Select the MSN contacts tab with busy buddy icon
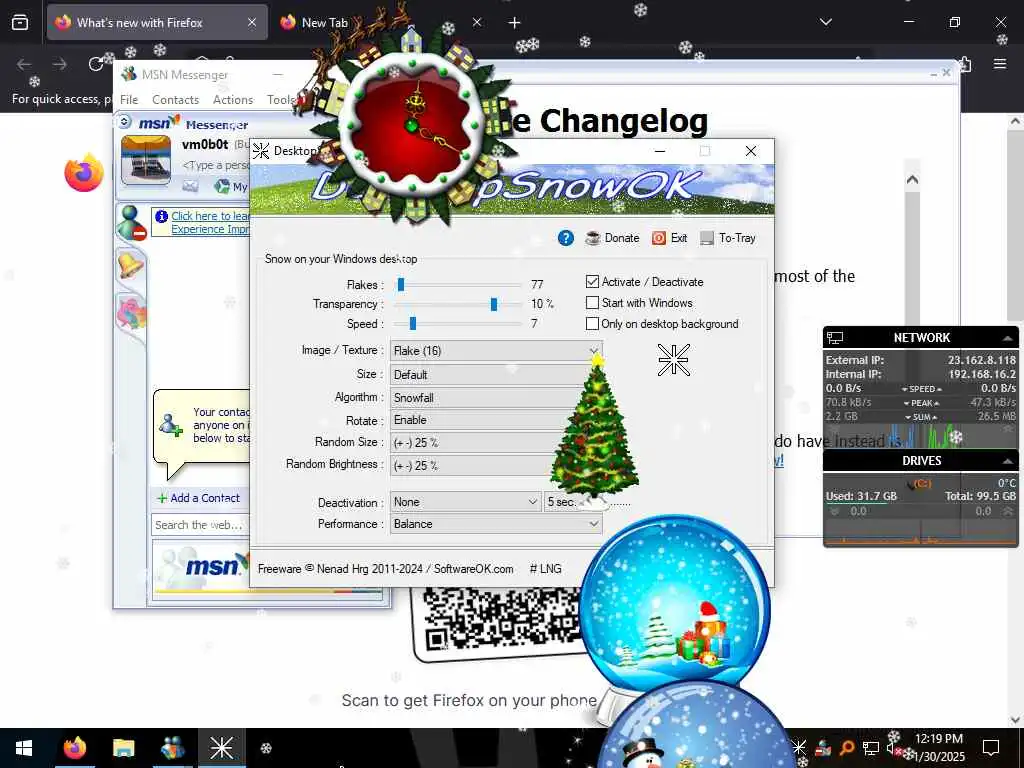This screenshot has width=1024, height=768. tap(131, 223)
